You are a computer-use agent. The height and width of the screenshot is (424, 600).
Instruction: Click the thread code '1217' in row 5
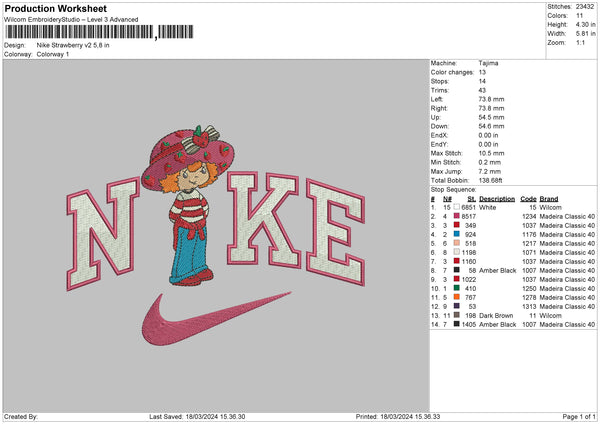pos(529,243)
